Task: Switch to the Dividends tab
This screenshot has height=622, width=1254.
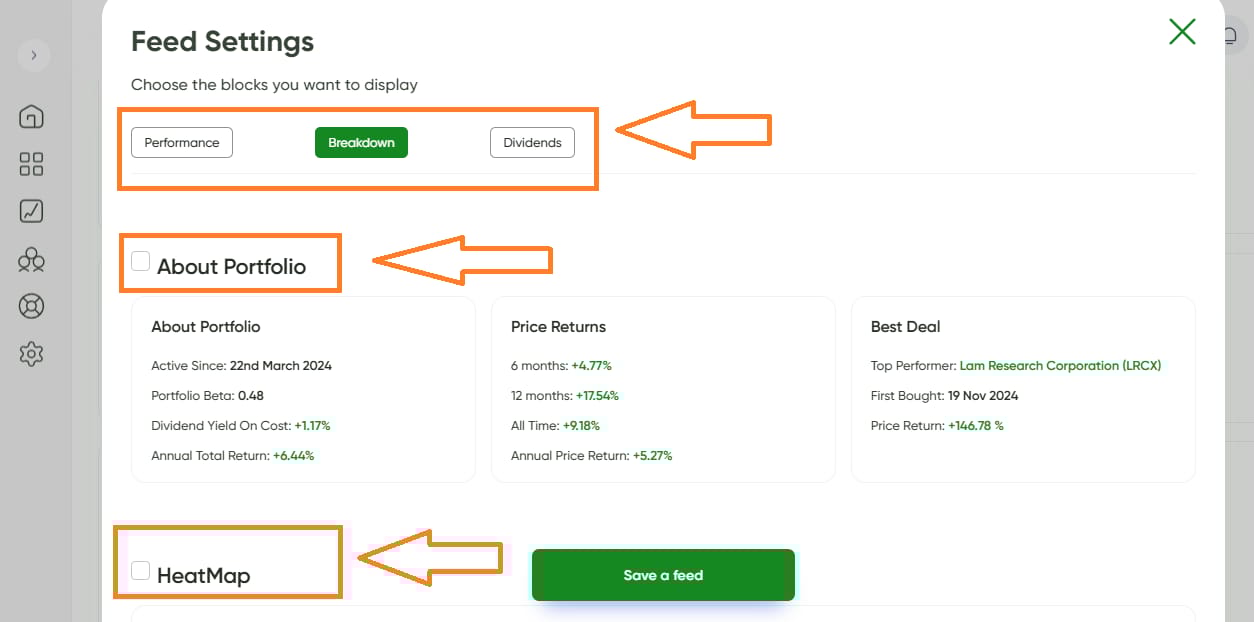Action: point(532,143)
